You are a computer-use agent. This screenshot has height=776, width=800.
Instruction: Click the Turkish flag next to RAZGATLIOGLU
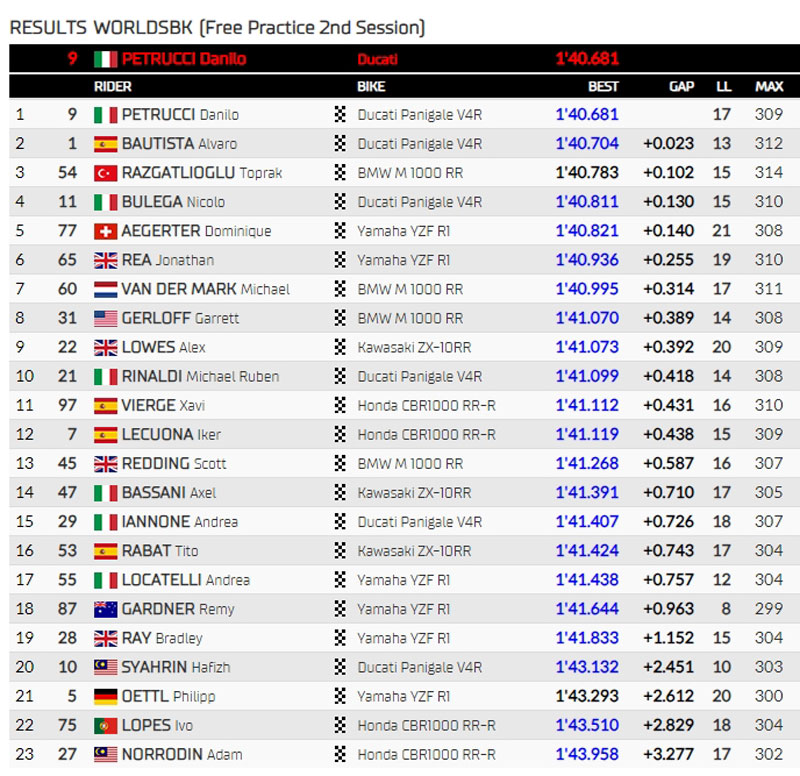click(x=105, y=173)
